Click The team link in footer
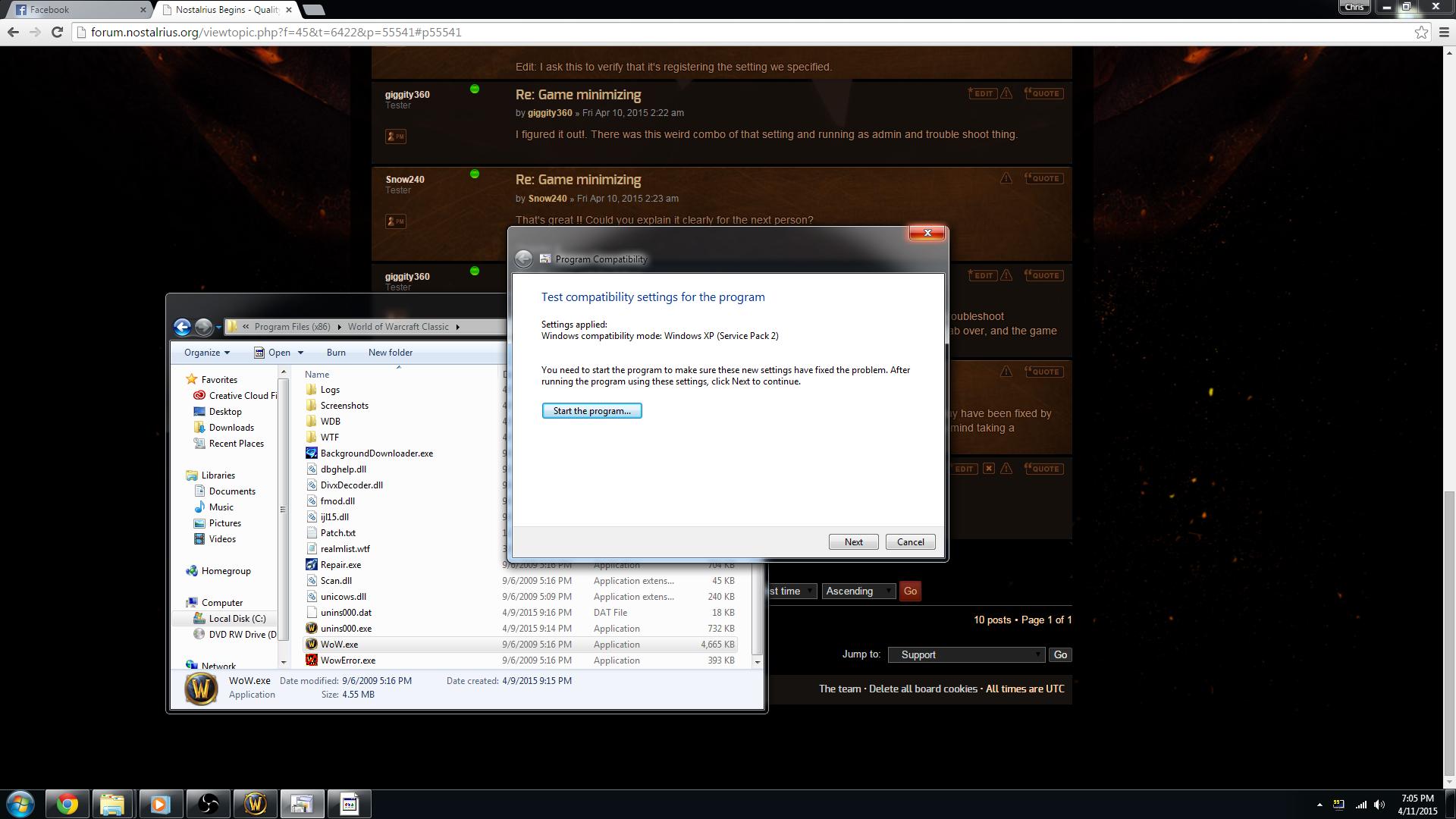The width and height of the screenshot is (1456, 819). [x=839, y=689]
